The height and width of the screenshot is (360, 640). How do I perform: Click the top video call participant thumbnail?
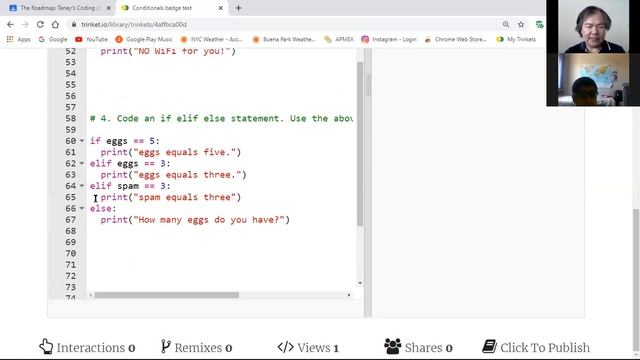[593, 27]
